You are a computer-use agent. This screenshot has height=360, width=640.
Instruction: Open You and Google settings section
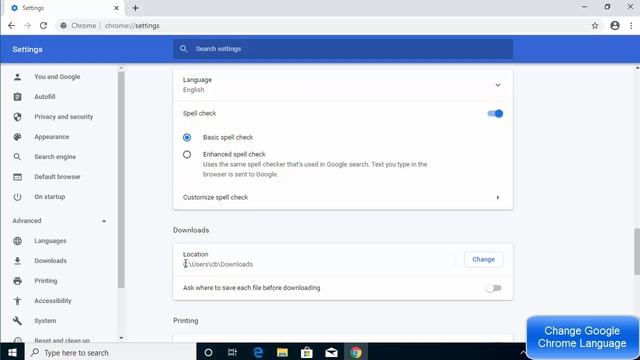[57, 77]
